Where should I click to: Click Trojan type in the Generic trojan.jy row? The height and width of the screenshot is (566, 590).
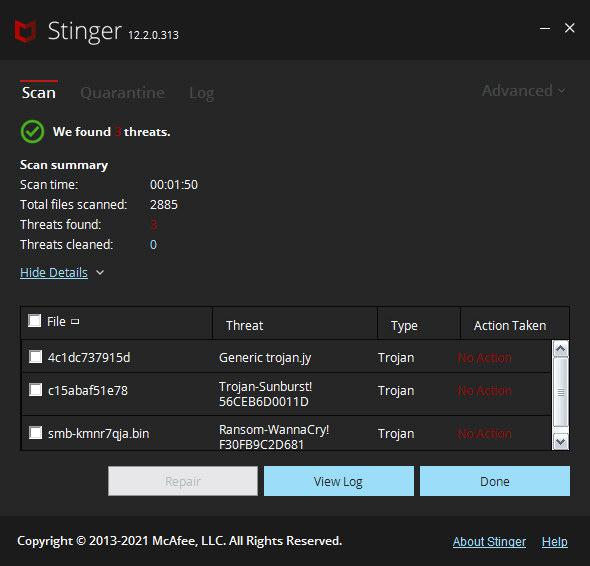(396, 358)
